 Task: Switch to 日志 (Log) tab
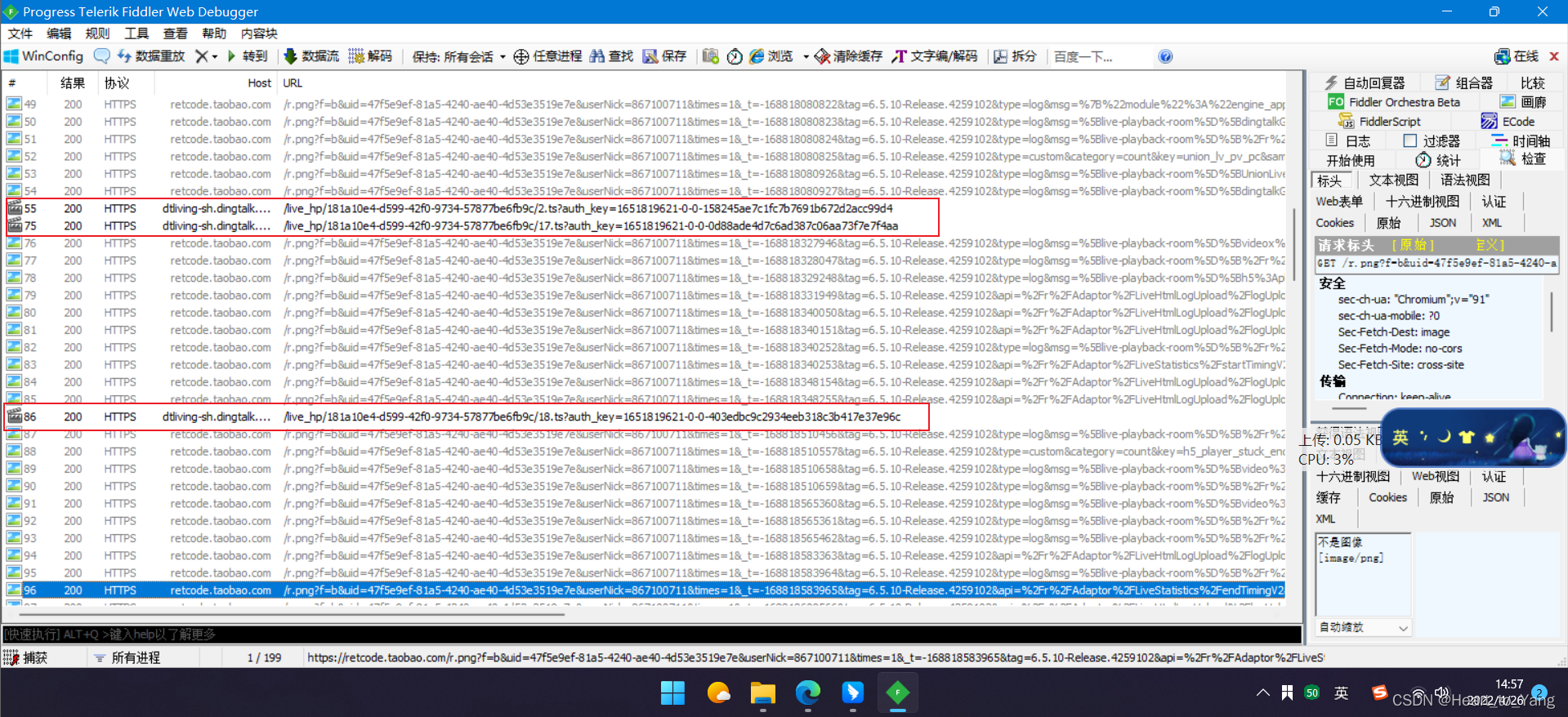tap(1348, 141)
